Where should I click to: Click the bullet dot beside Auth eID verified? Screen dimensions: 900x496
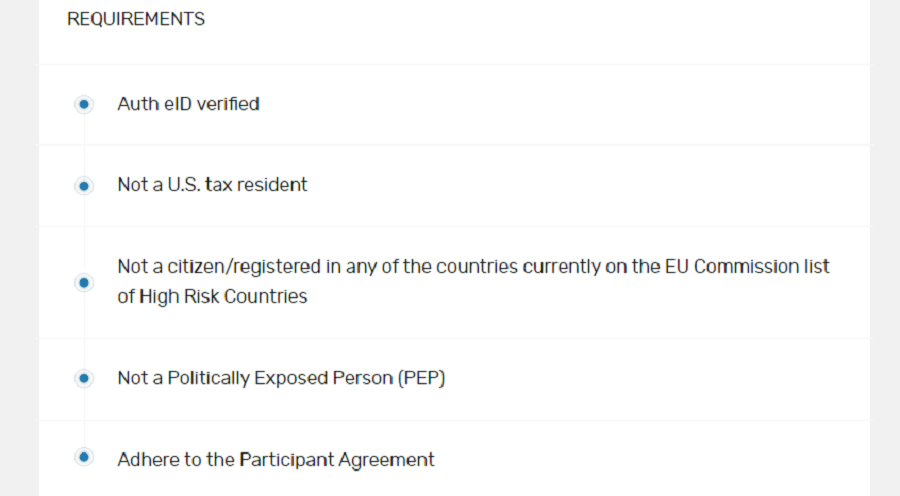pyautogui.click(x=84, y=104)
